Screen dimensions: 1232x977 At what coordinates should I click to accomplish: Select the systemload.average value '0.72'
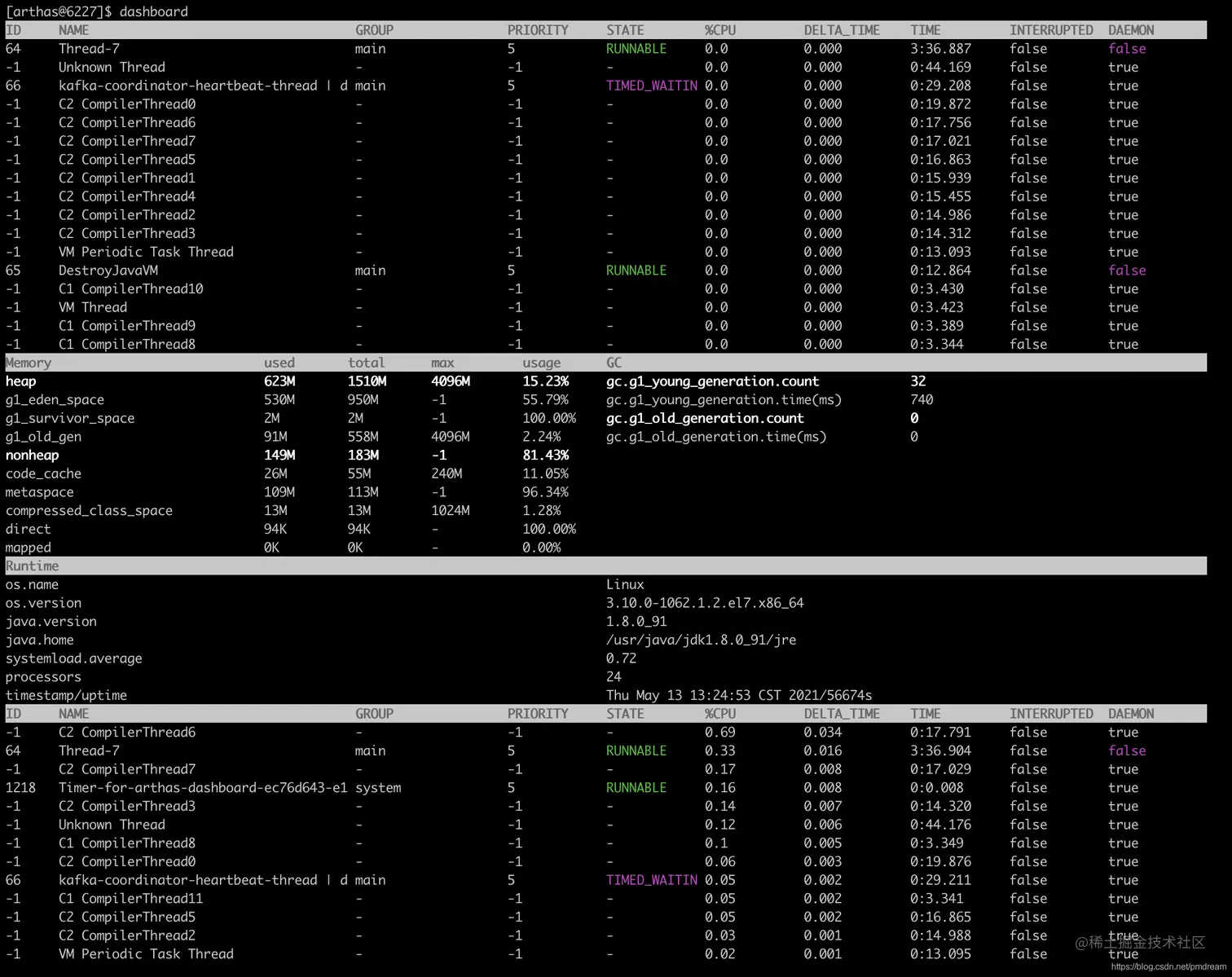click(x=621, y=658)
